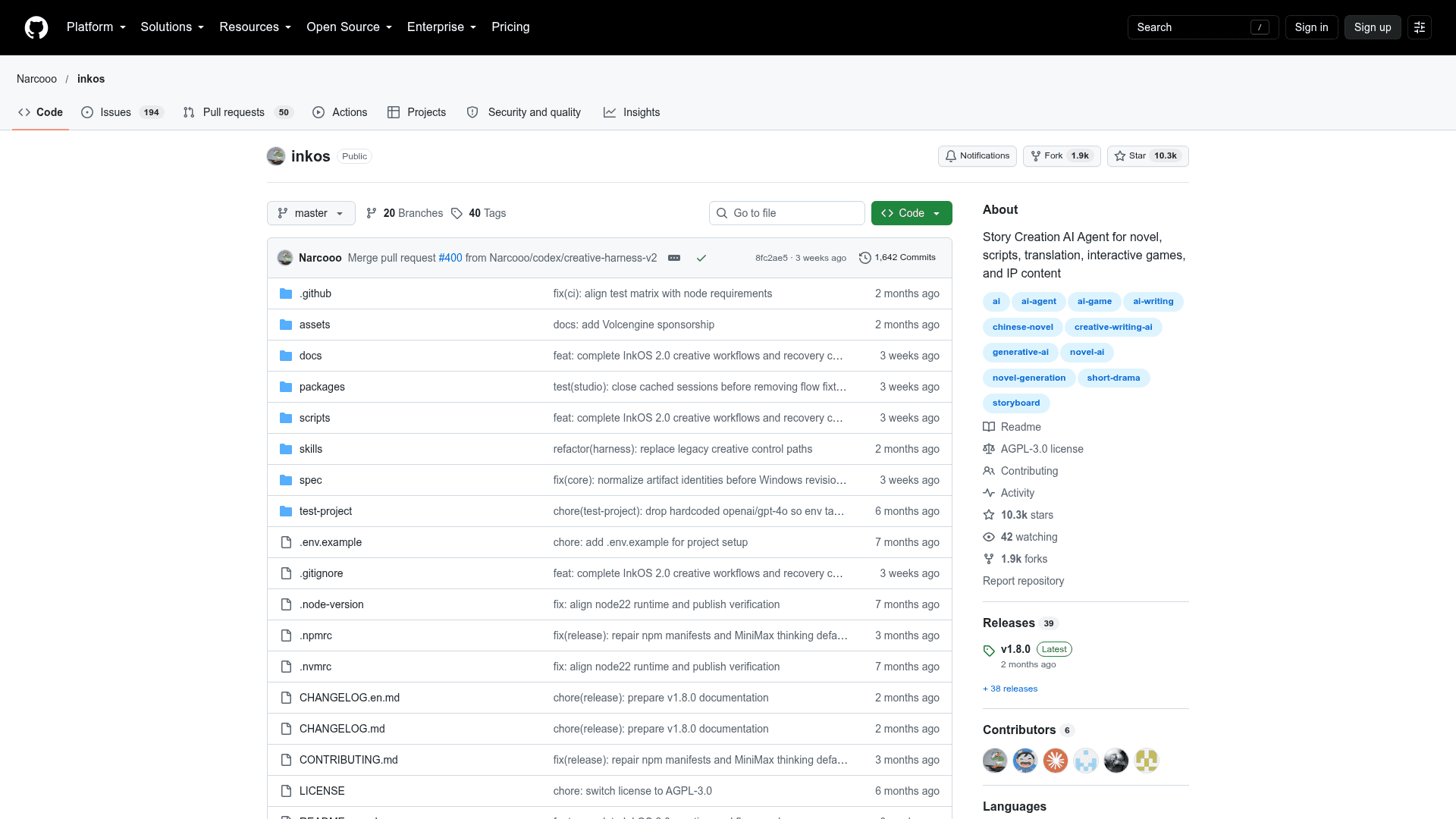Click the Sign in button

click(x=1311, y=27)
